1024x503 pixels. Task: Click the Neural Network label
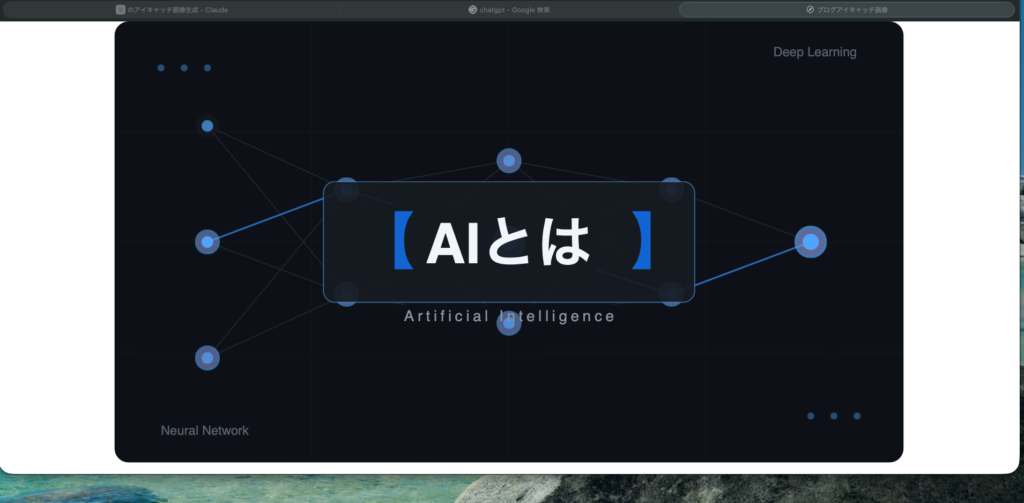[204, 430]
